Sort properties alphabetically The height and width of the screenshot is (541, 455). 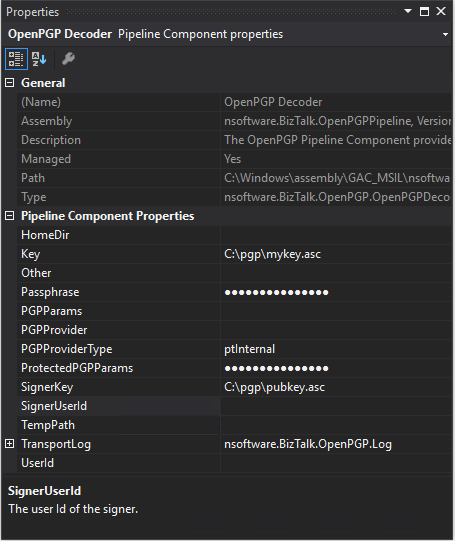[x=39, y=59]
